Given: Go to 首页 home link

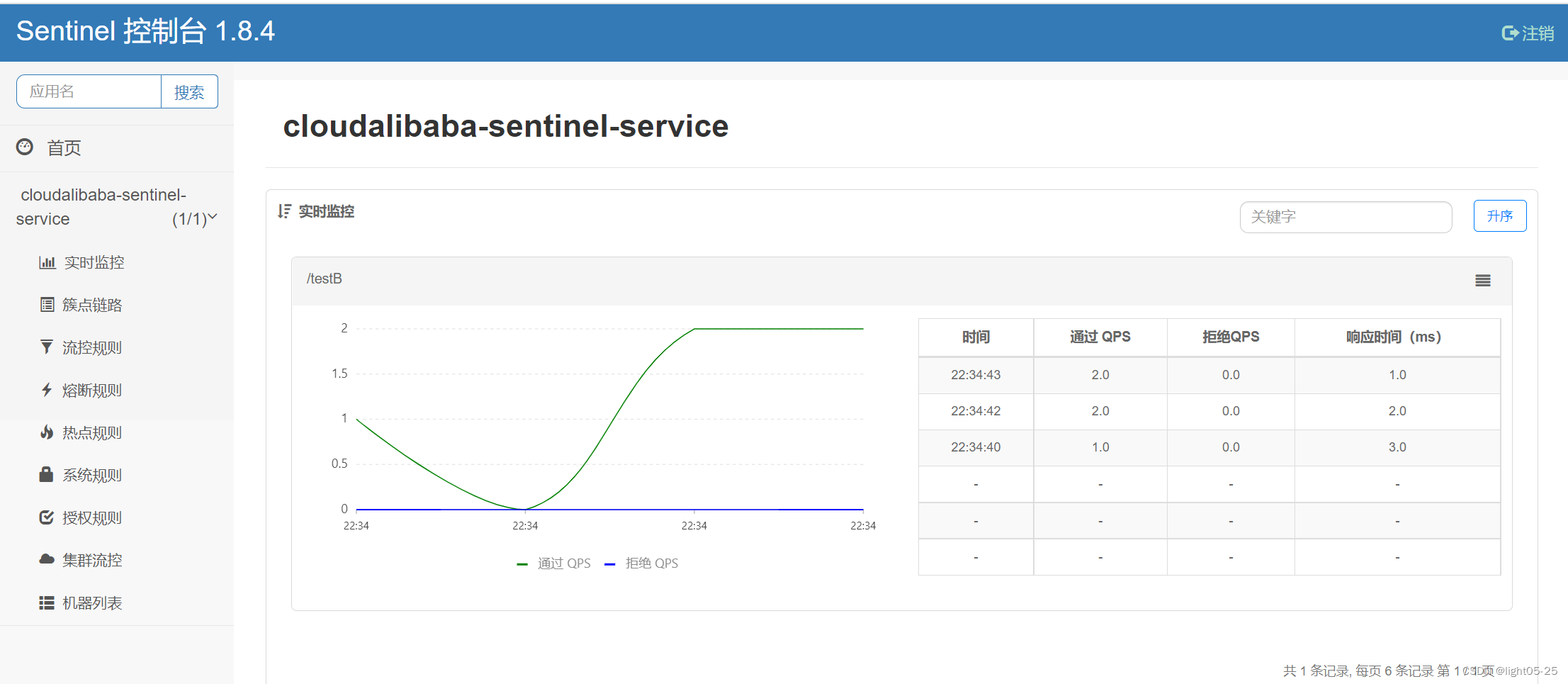Looking at the screenshot, I should pos(64,147).
